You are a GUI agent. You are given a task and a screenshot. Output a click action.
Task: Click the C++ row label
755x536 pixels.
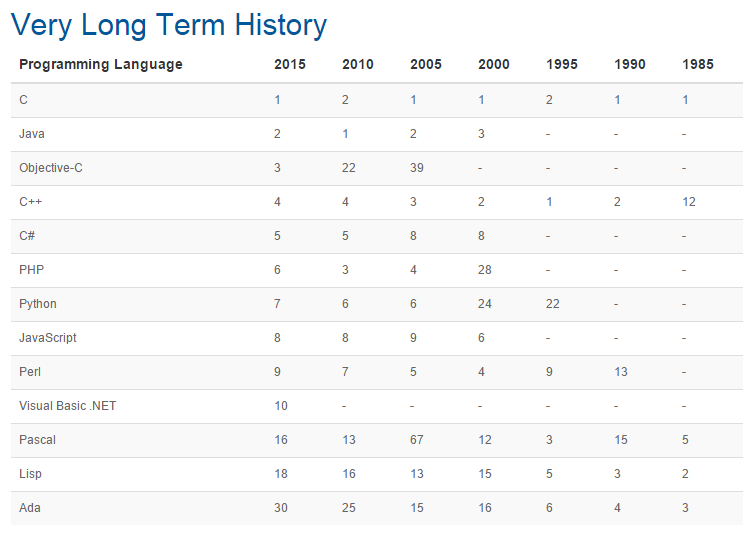30,202
